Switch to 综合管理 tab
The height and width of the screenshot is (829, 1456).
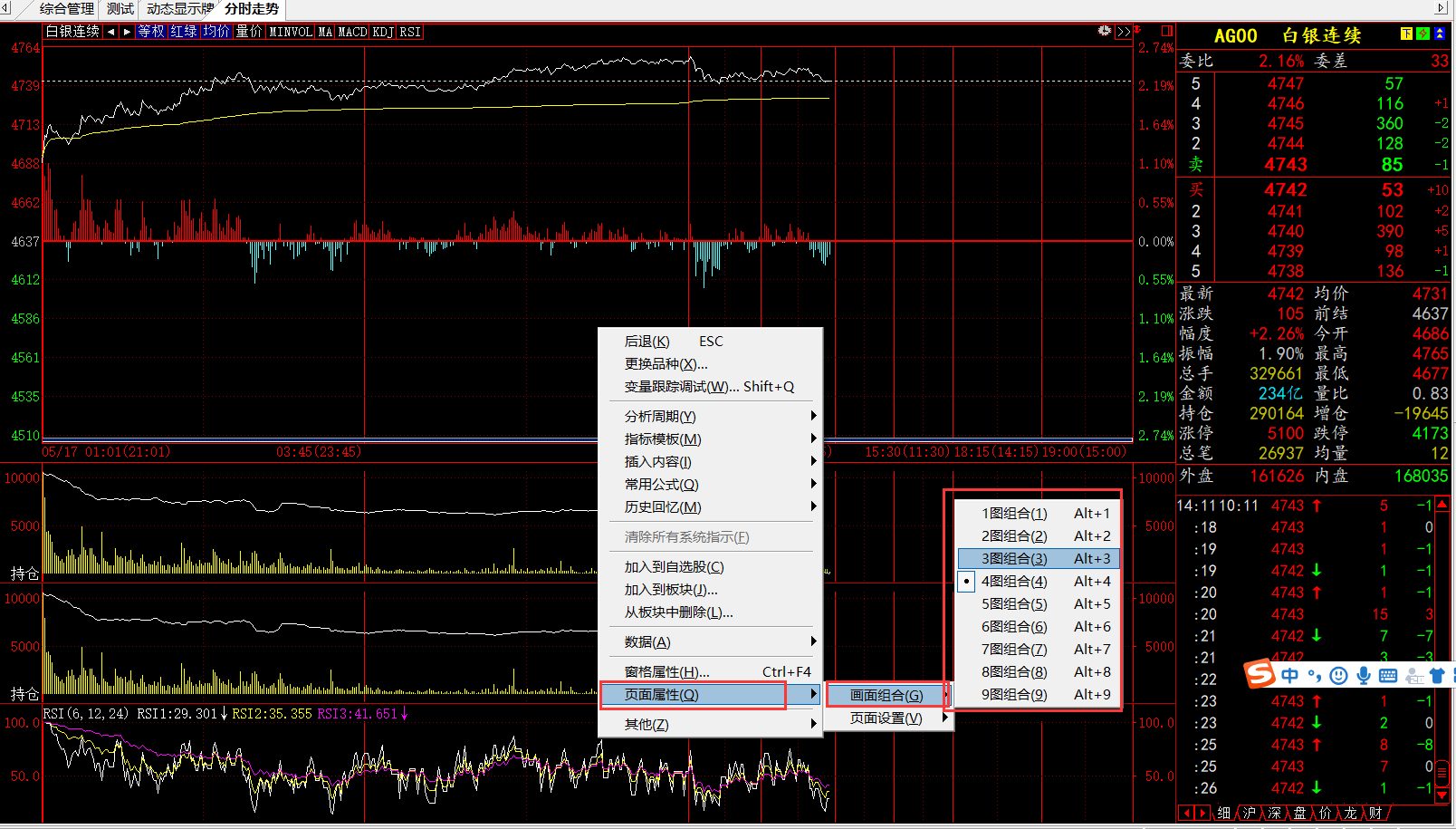66,9
